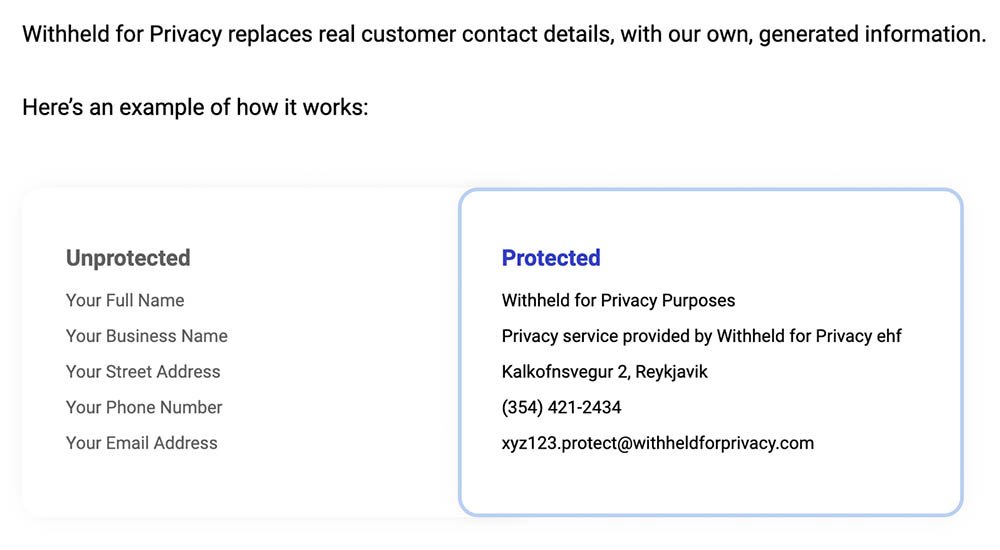This screenshot has height=550, width=1000.
Task: Click the xyz123.protect@withheldforprivacy.com email address
Action: tap(657, 443)
